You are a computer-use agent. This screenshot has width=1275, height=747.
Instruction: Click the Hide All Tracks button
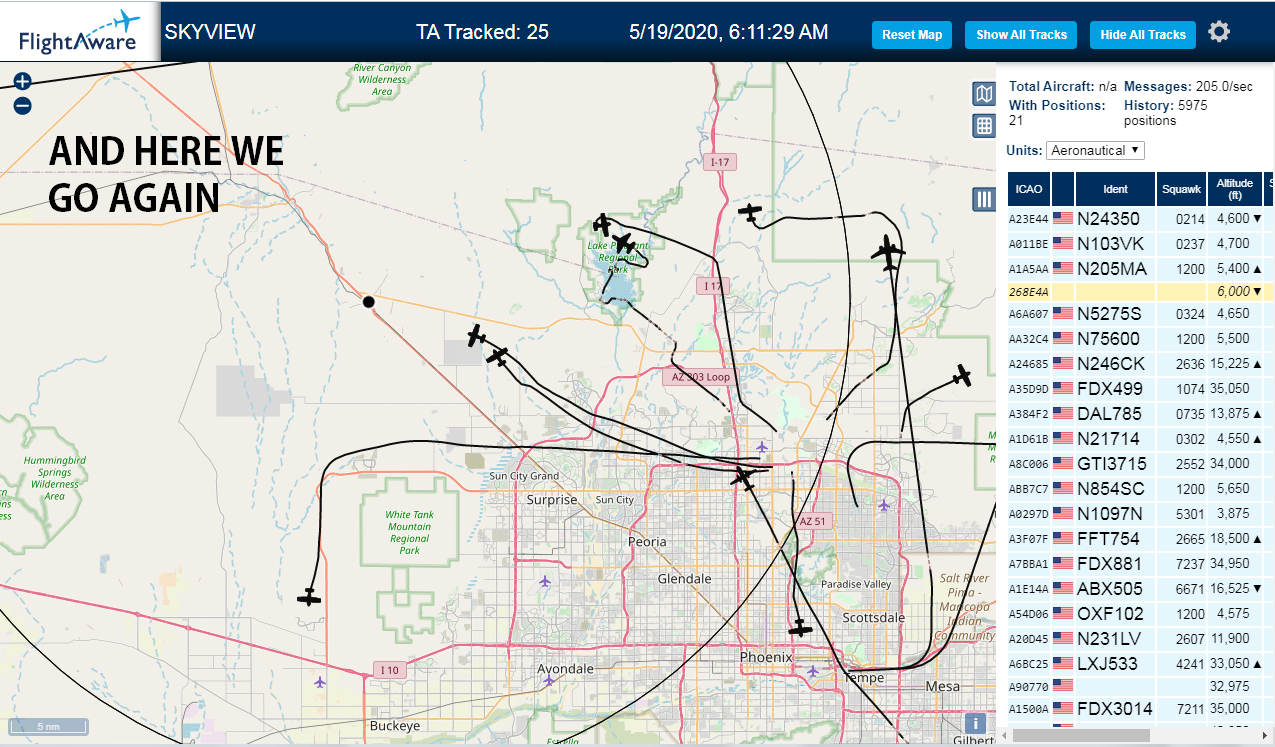(1142, 34)
